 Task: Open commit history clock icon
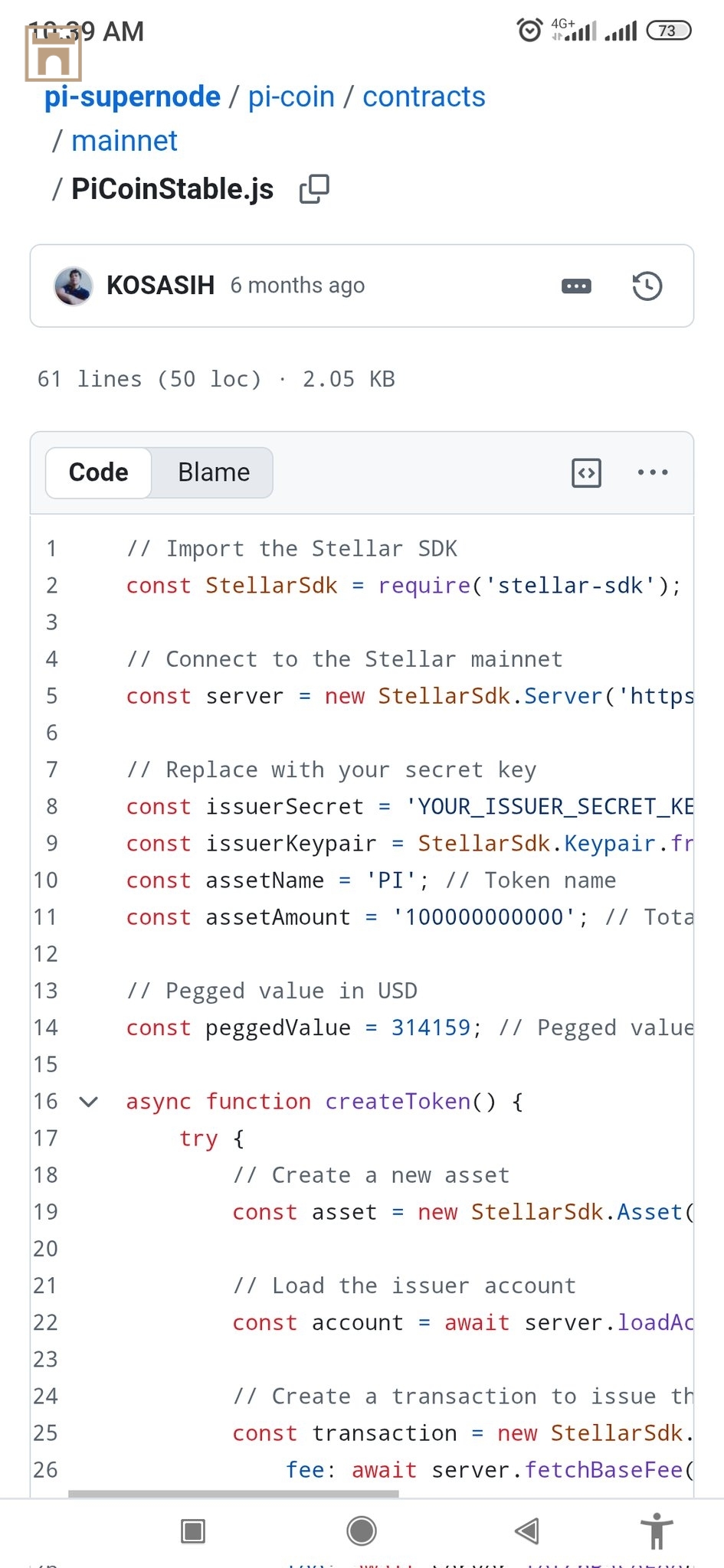coord(647,286)
